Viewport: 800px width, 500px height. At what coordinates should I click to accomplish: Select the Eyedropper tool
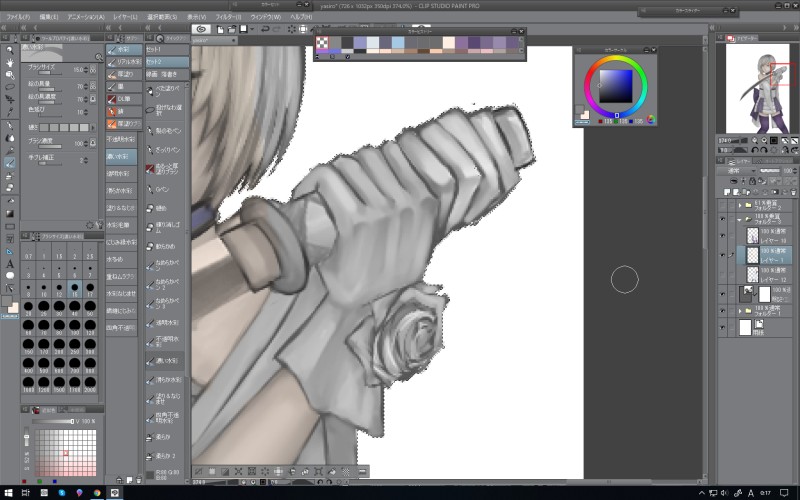(10, 112)
